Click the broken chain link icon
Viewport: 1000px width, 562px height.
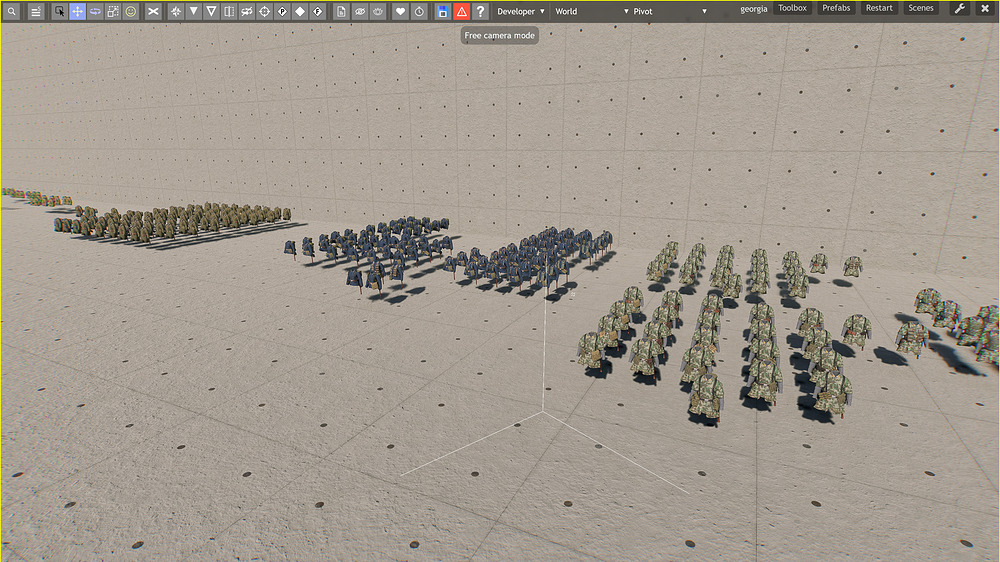(x=247, y=11)
